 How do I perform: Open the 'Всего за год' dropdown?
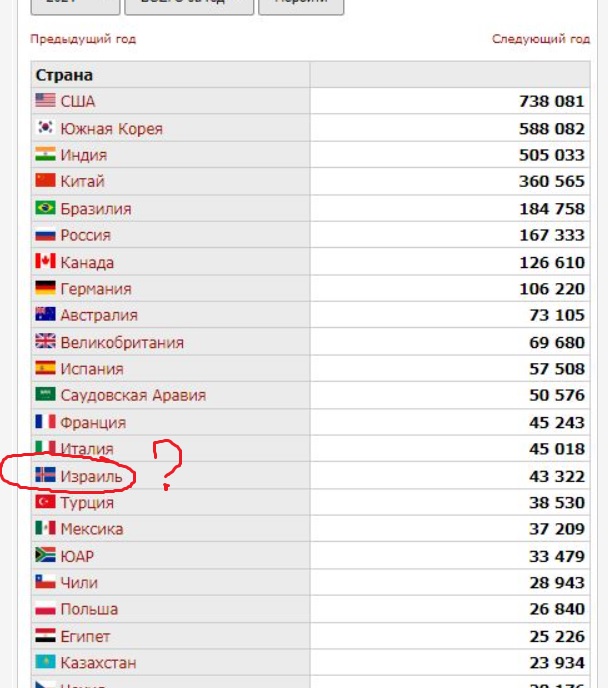(x=189, y=5)
